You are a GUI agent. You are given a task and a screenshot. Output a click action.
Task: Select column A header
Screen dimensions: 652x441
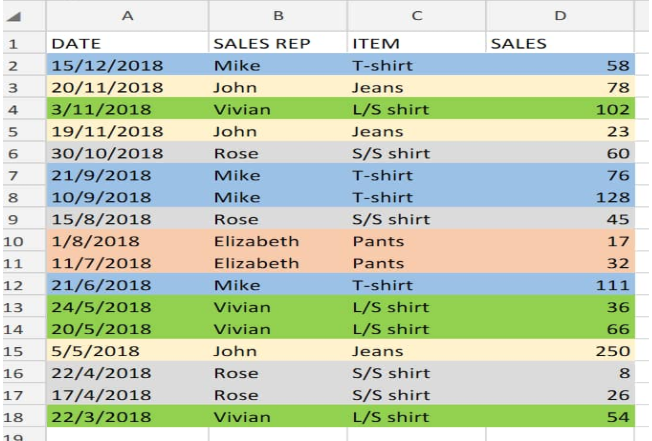tap(127, 16)
